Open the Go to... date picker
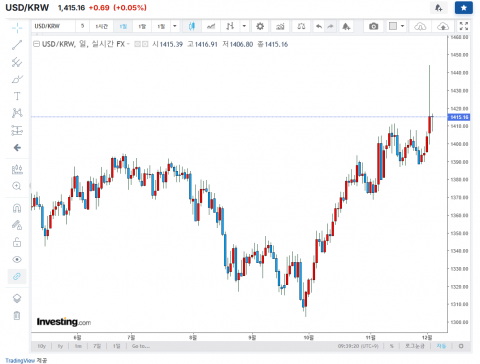Viewport: 480px width, 364px height. tap(141, 346)
